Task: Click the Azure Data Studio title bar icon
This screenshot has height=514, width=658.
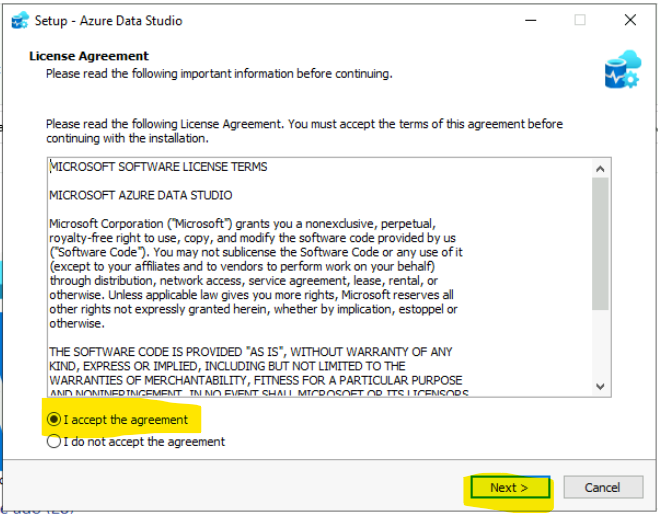Action: click(20, 20)
